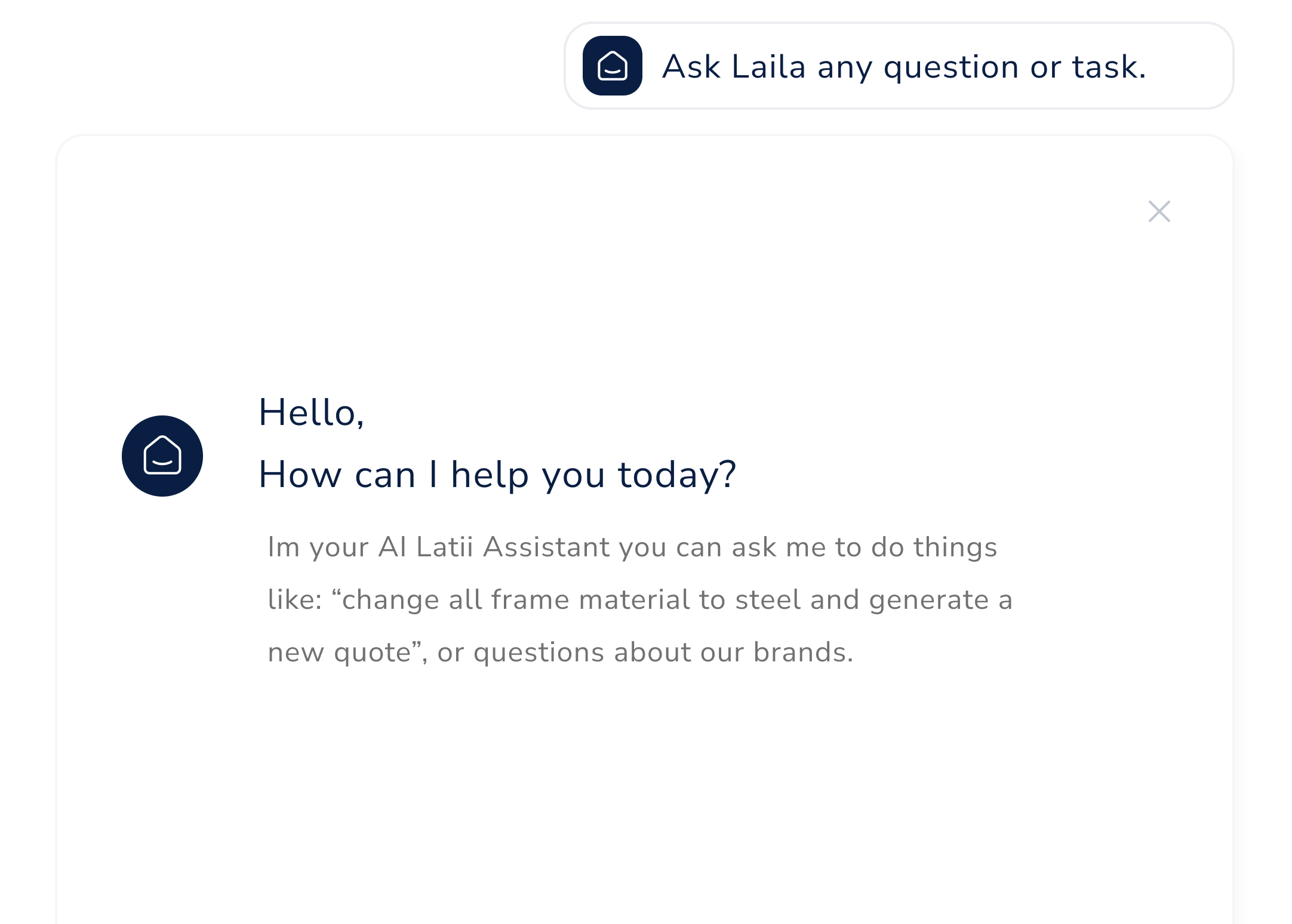
Task: Click the word "generate" in the description
Action: click(929, 600)
